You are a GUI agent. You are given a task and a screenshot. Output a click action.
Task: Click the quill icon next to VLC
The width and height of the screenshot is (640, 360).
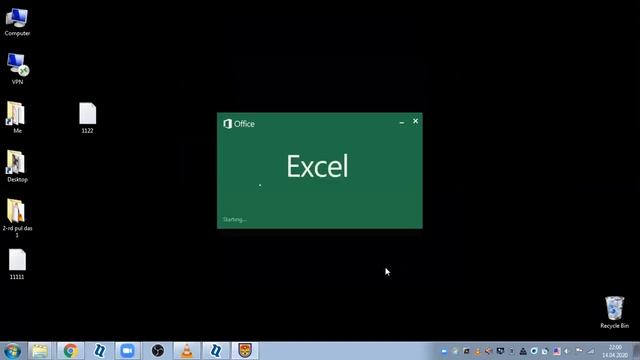coord(216,351)
